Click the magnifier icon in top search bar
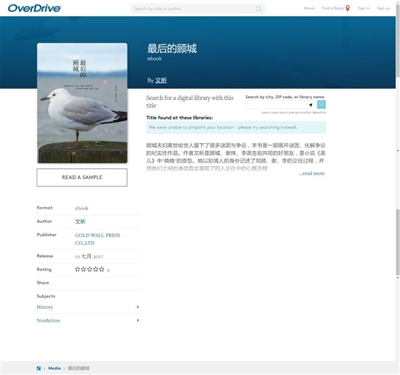Viewport: 400px width, 375px height. (259, 9)
